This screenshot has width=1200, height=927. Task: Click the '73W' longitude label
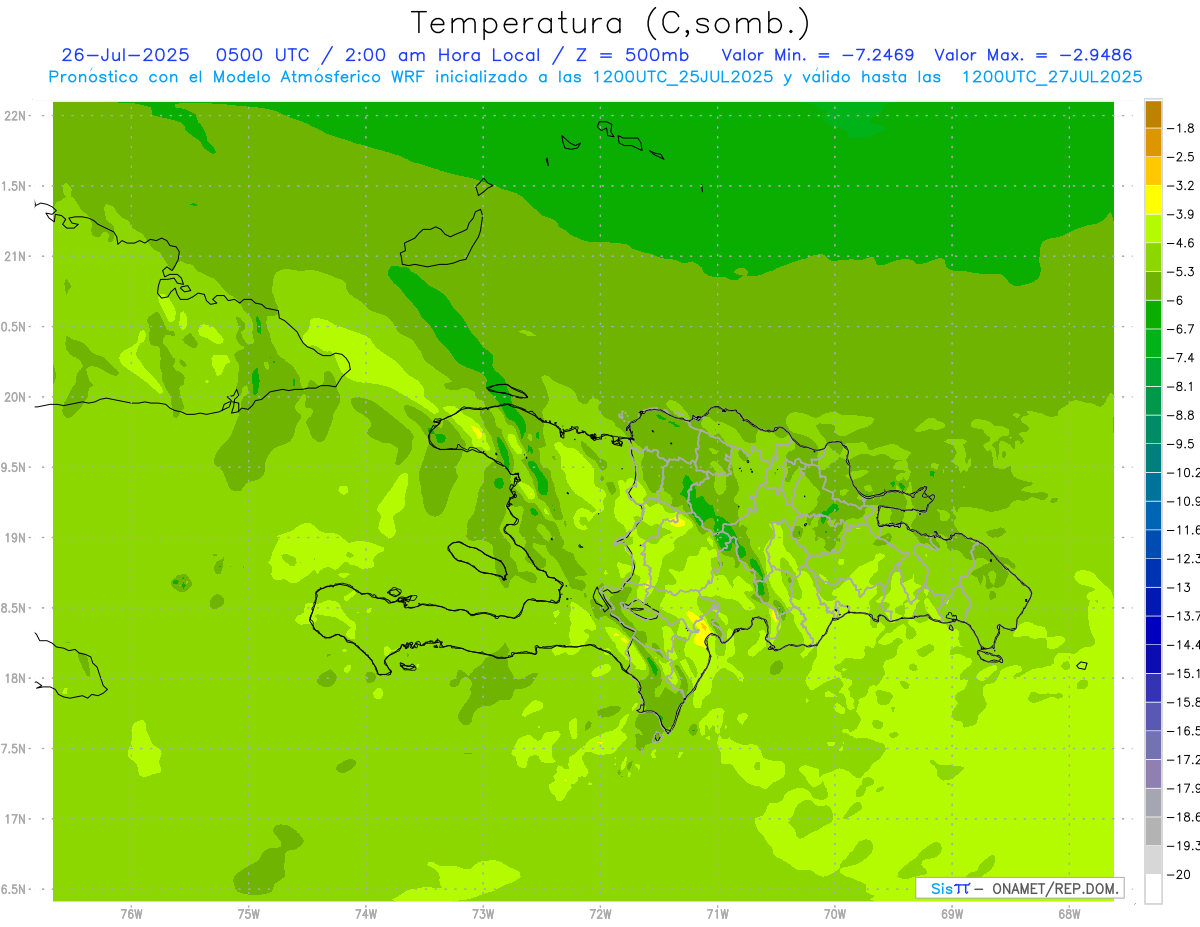tap(483, 913)
